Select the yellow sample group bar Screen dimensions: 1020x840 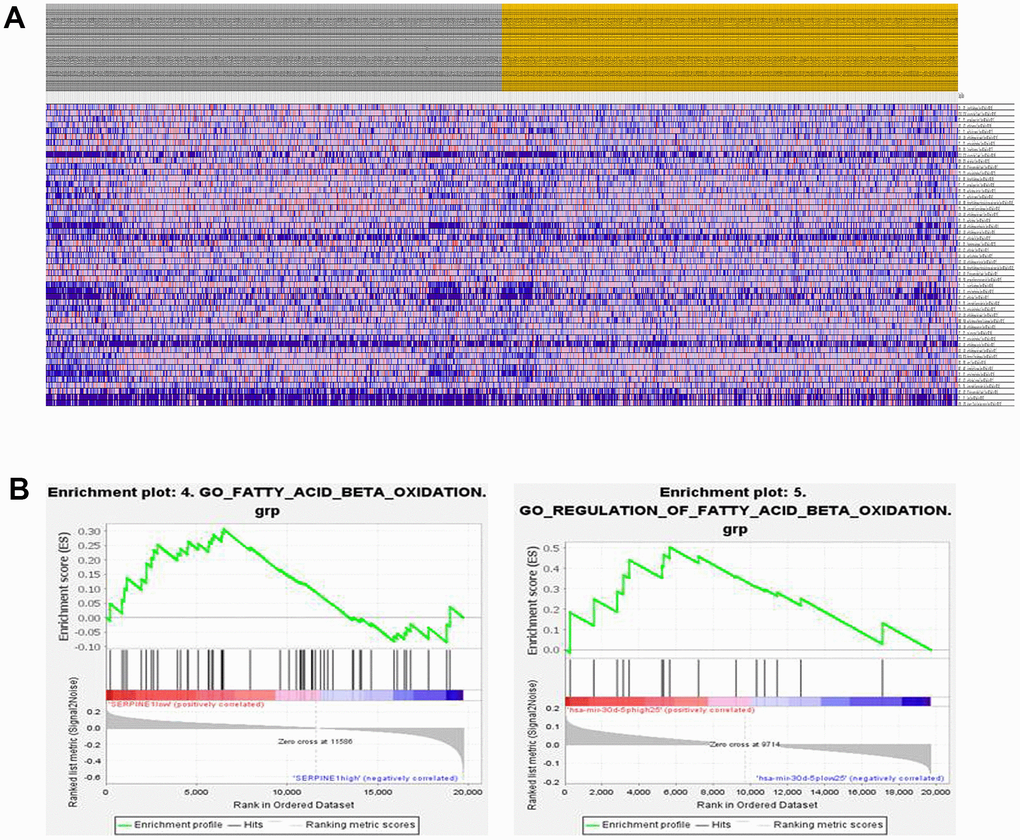coord(729,48)
